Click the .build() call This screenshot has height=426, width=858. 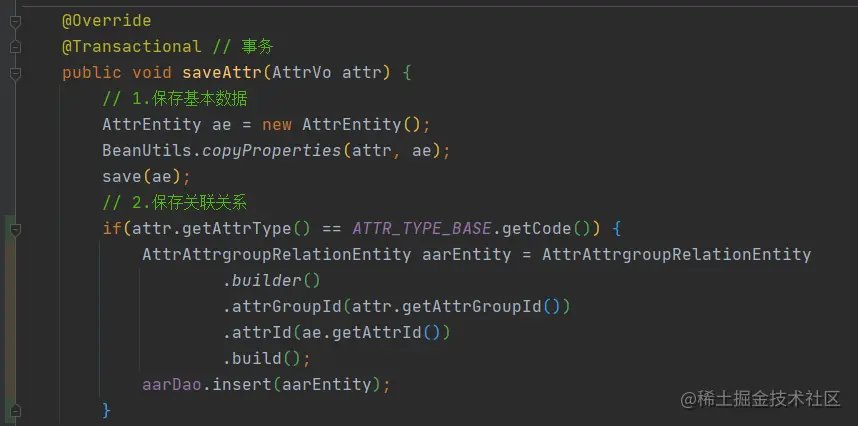click(x=262, y=359)
